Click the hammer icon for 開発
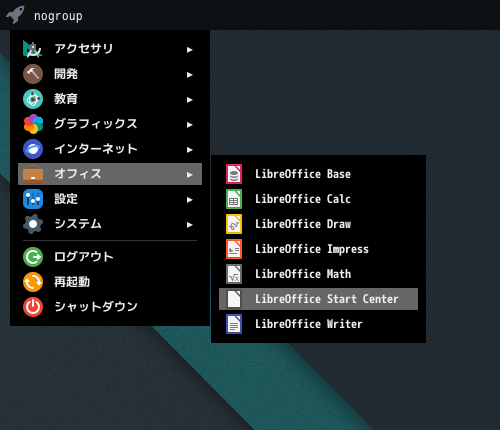Viewport: 500px width, 430px height. click(33, 74)
